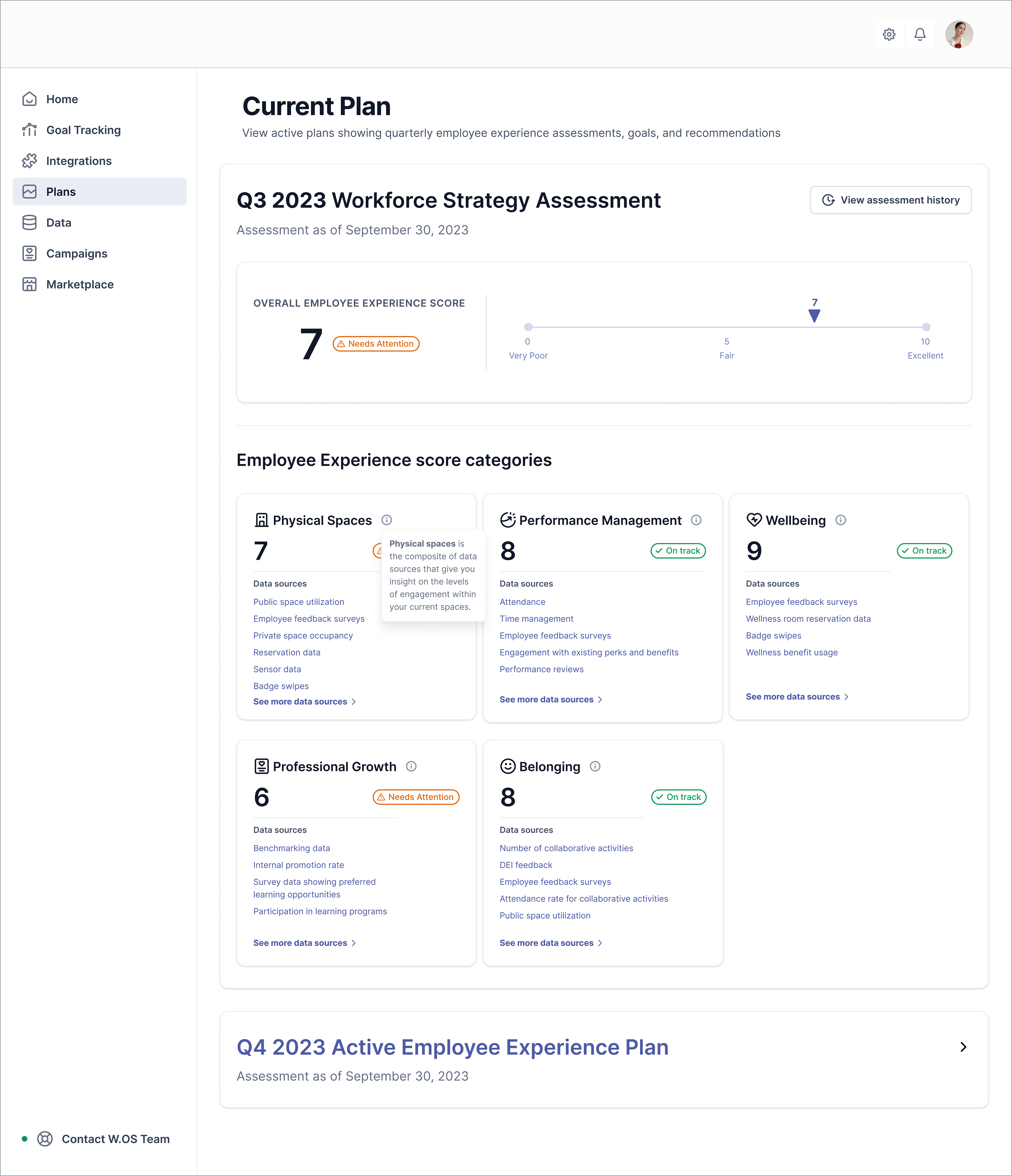The width and height of the screenshot is (1012, 1176).
Task: Expand Performance Management See more data sources
Action: tap(551, 700)
